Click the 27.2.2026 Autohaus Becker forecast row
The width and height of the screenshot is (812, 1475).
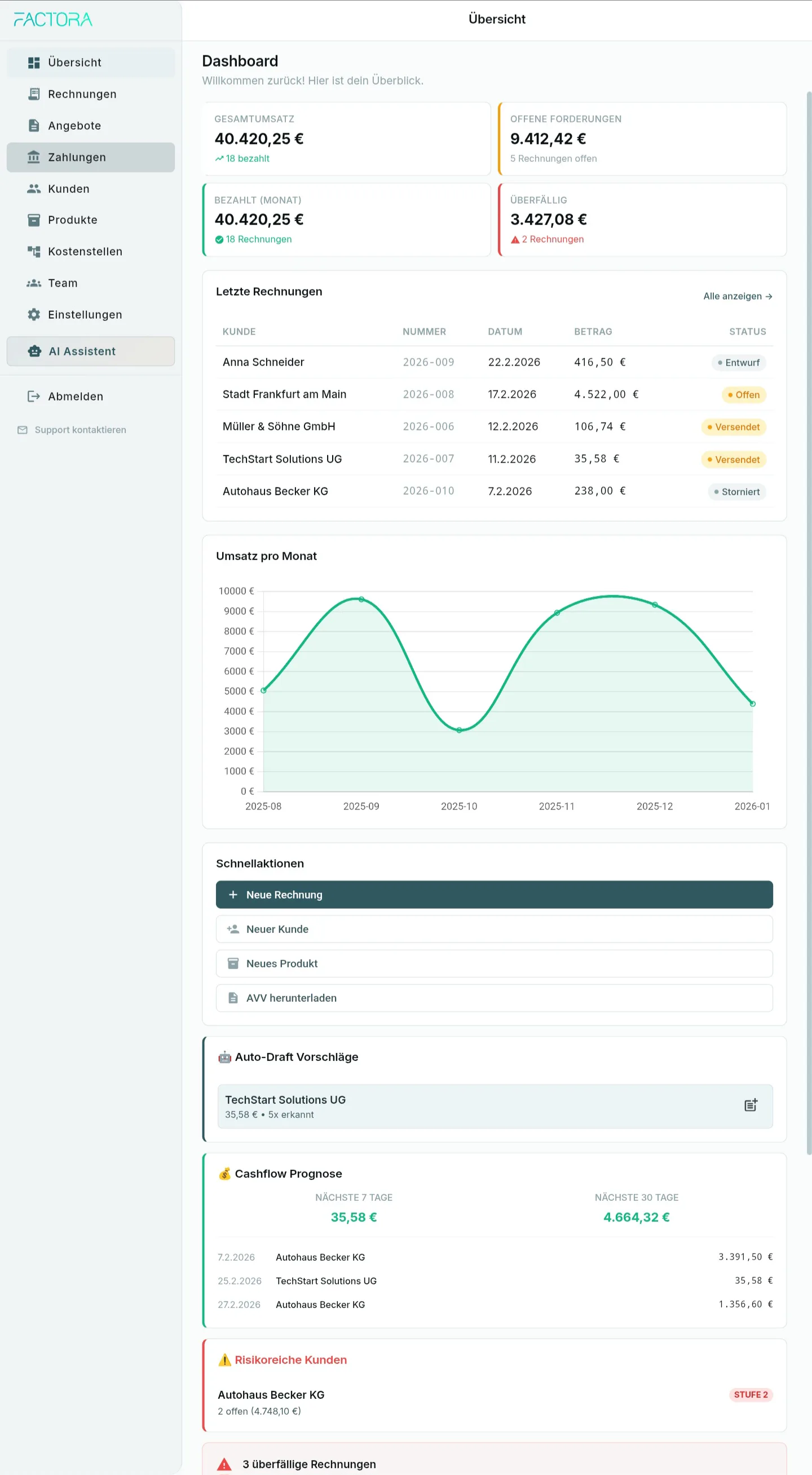pos(495,1304)
